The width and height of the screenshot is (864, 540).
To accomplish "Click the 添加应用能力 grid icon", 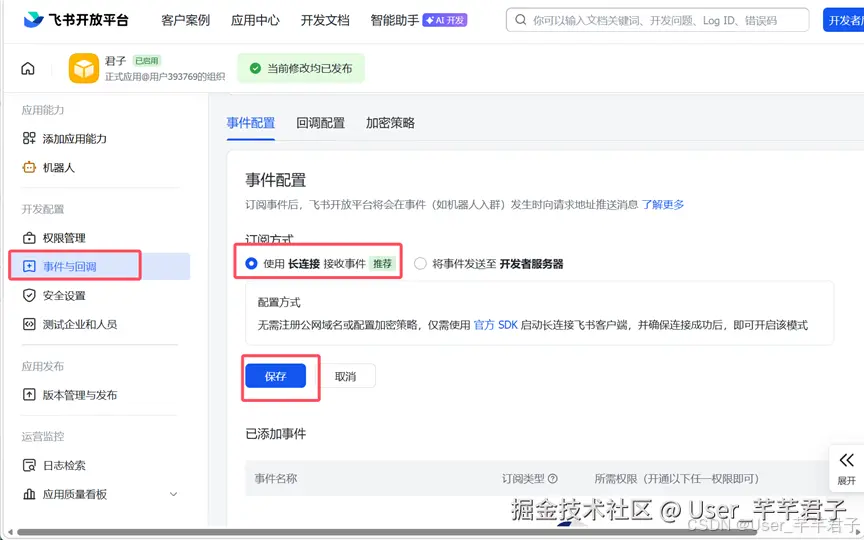I will pyautogui.click(x=29, y=138).
